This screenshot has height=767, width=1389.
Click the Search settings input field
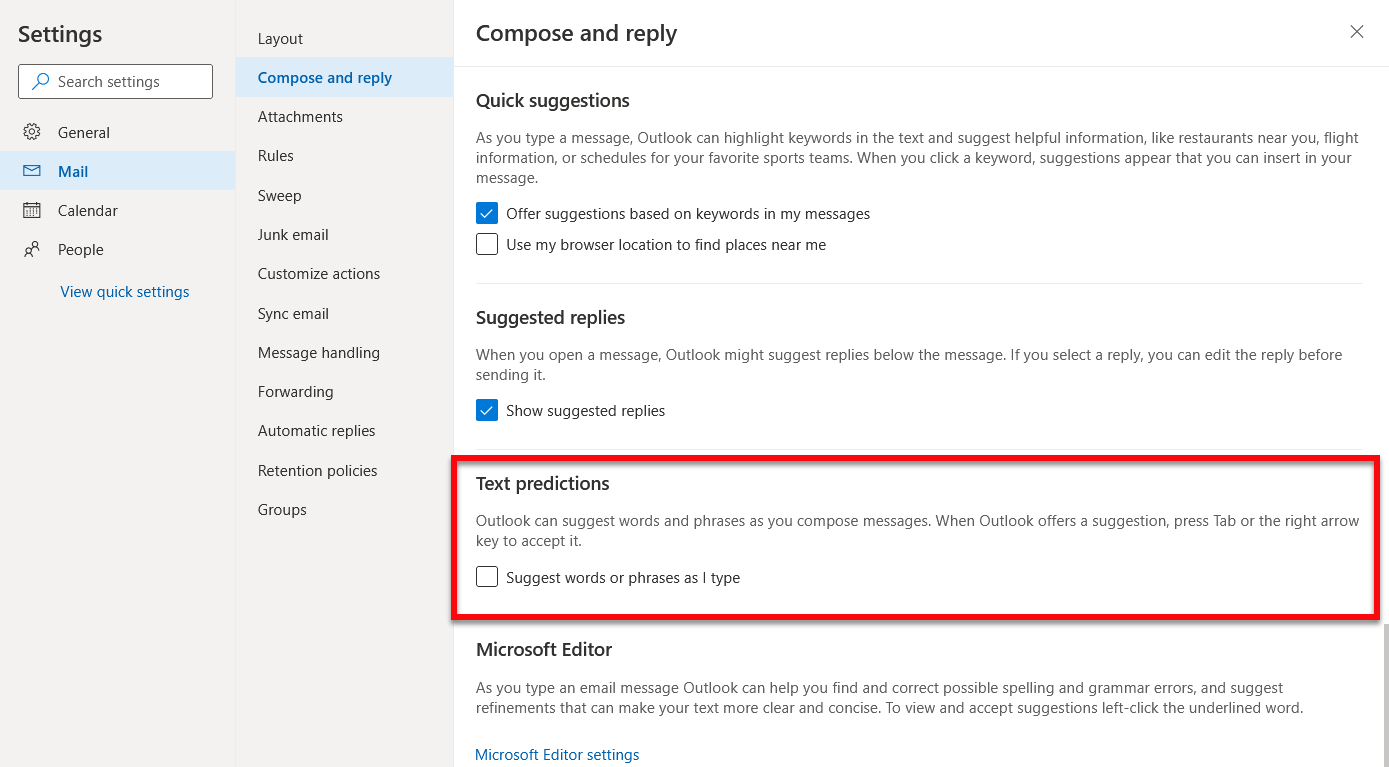[115, 82]
